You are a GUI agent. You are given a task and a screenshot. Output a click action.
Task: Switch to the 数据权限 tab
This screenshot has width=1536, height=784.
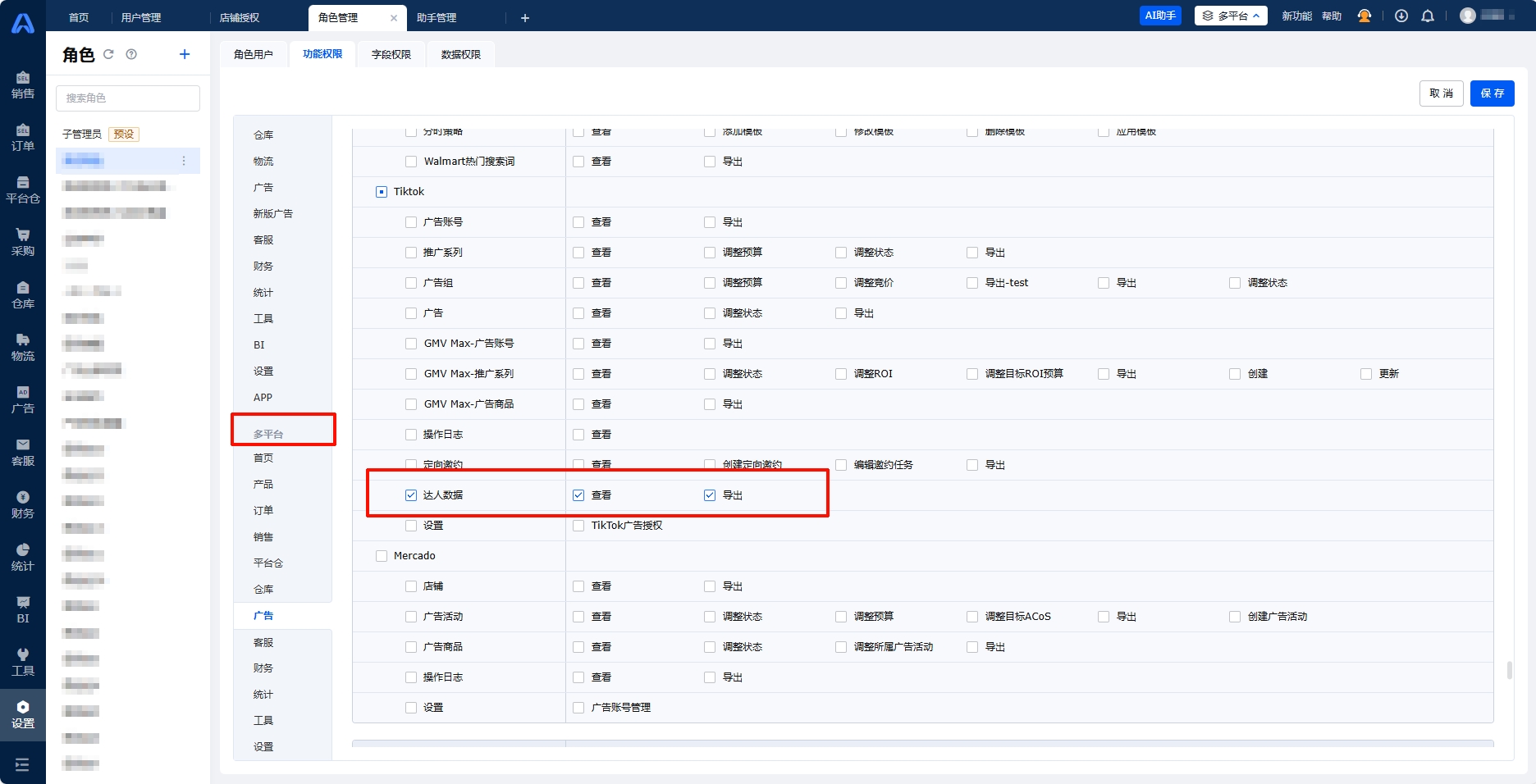point(461,54)
